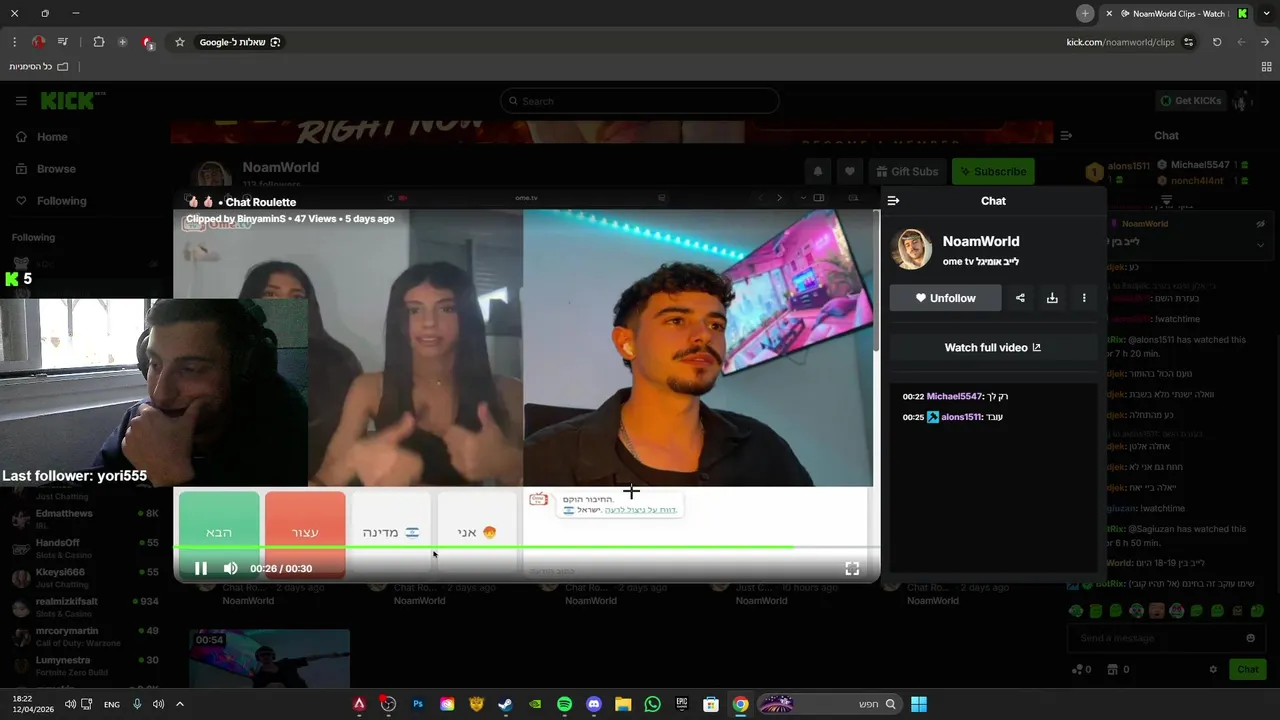
Task: Focus the Send a message chat input
Action: [x=1155, y=638]
